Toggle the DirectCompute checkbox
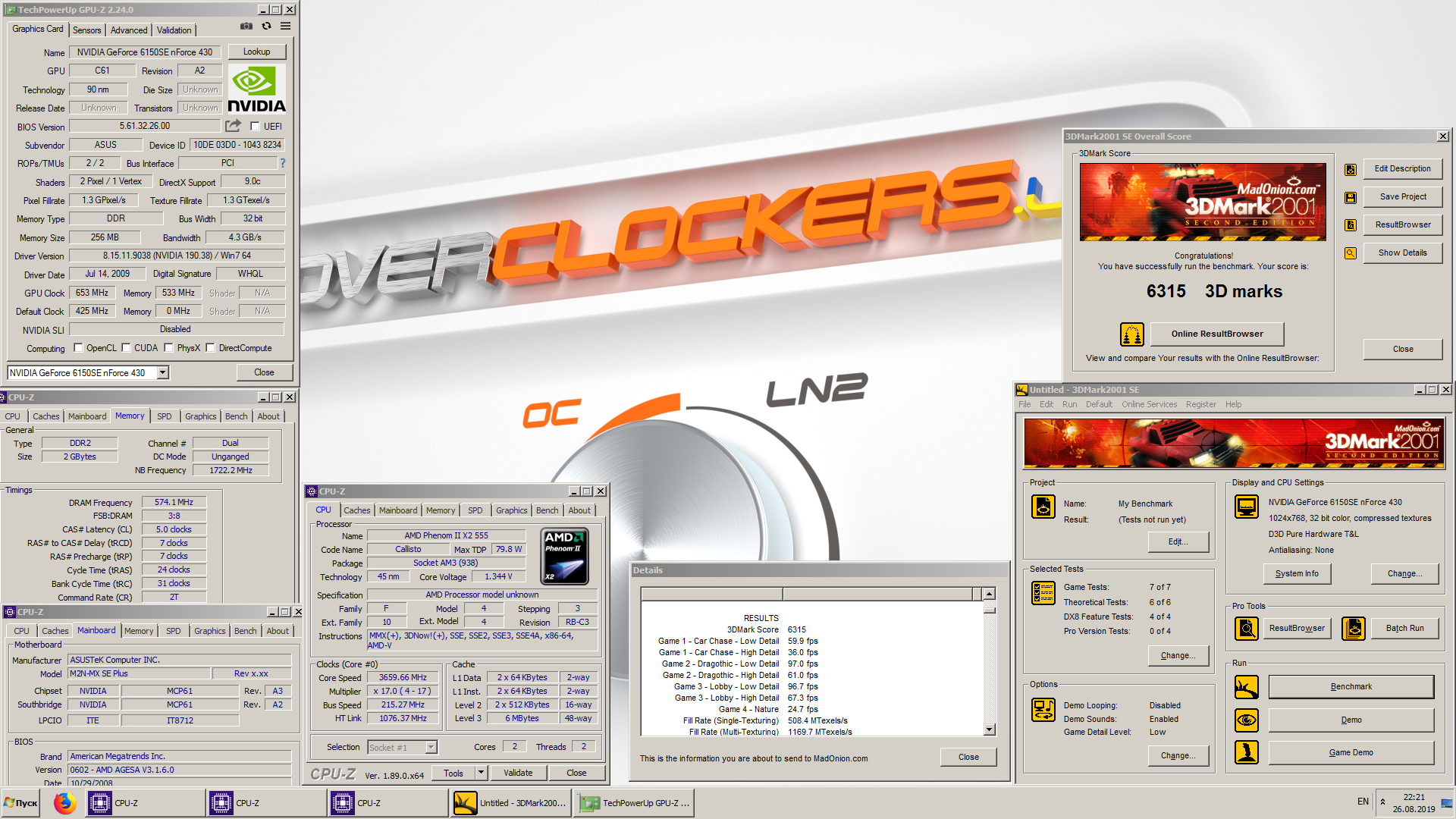The width and height of the screenshot is (1456, 819). coord(211,348)
